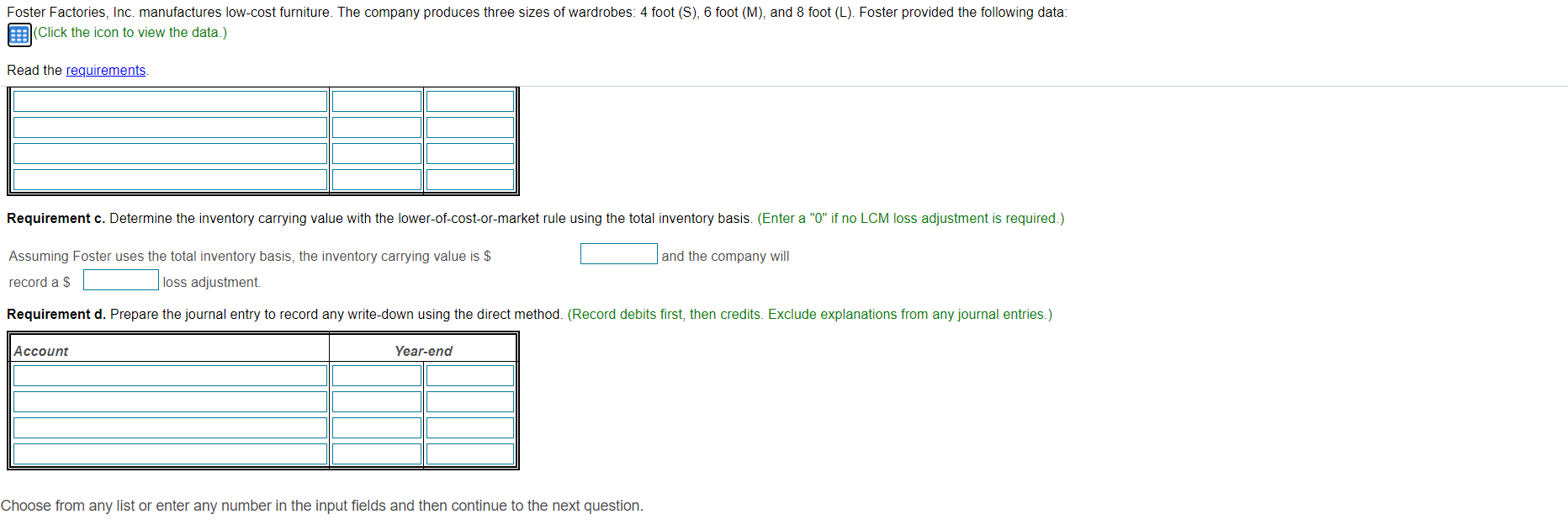Select the first Account field in journal entry
Viewport: 1568px width, 520px height.
tap(170, 375)
